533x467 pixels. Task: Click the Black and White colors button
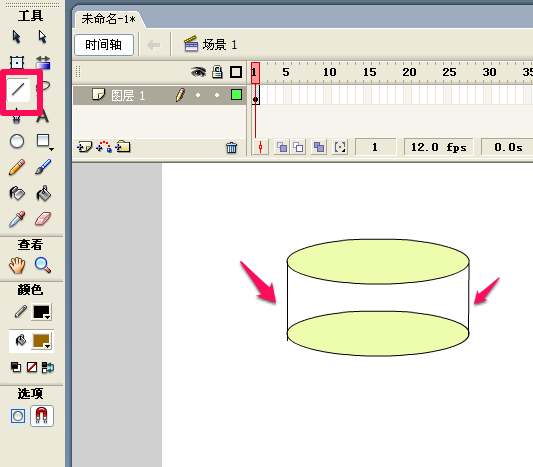16,367
